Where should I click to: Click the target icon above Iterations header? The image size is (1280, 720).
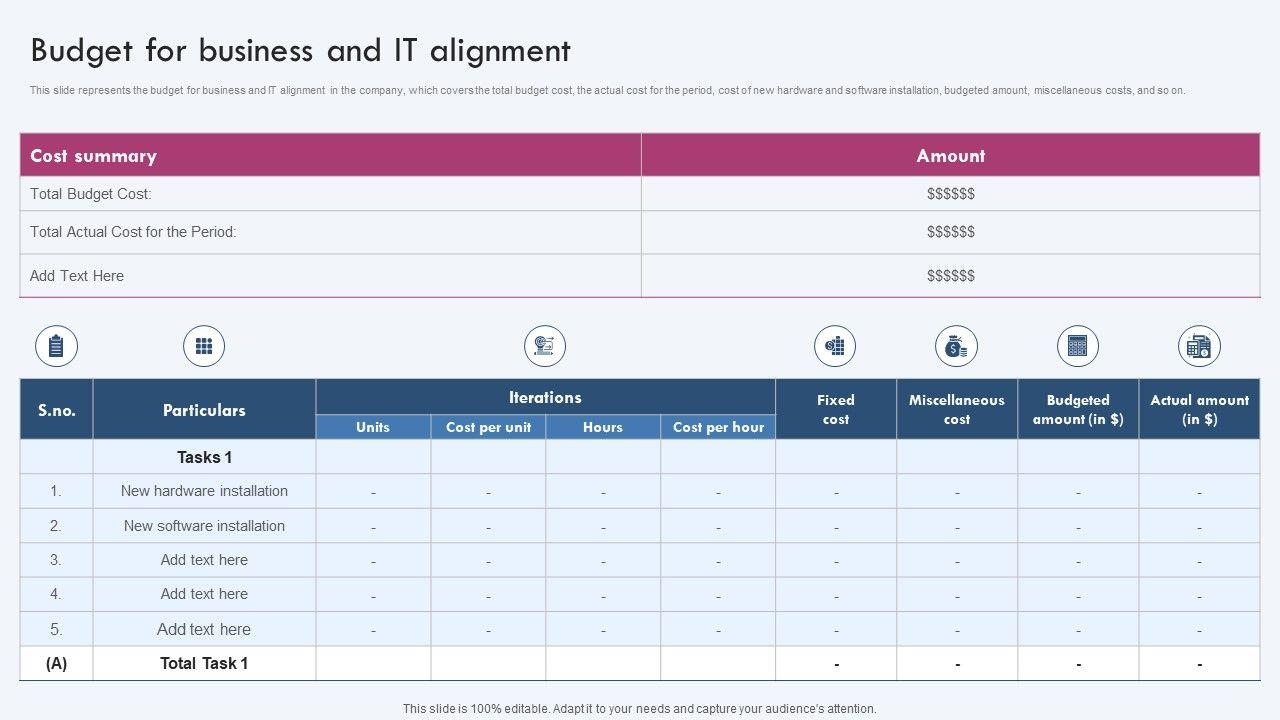coord(545,346)
